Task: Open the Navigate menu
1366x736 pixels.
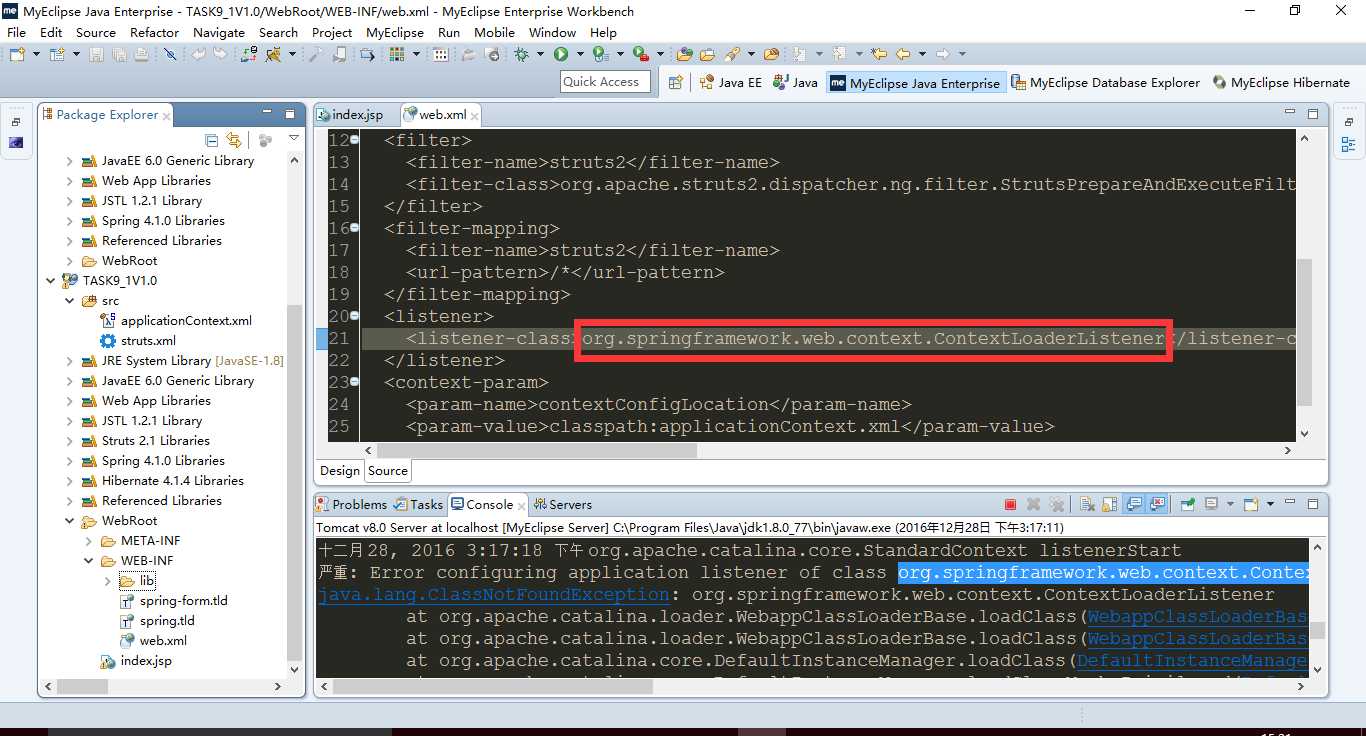Action: pyautogui.click(x=219, y=32)
